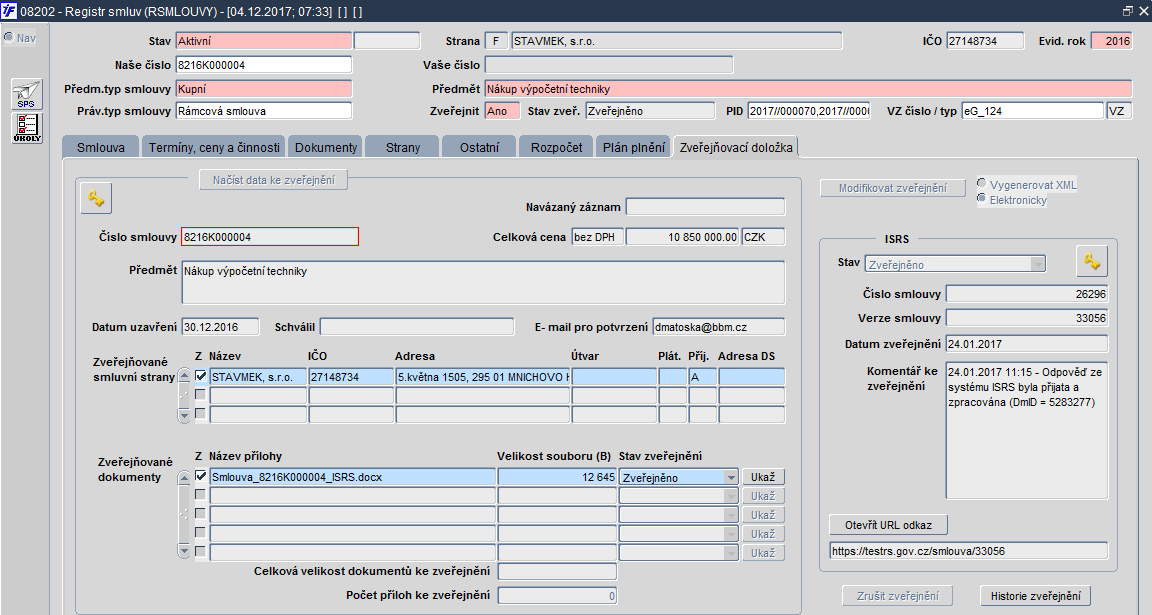Click the application logo in title bar
The width and height of the screenshot is (1152, 615).
pos(9,10)
